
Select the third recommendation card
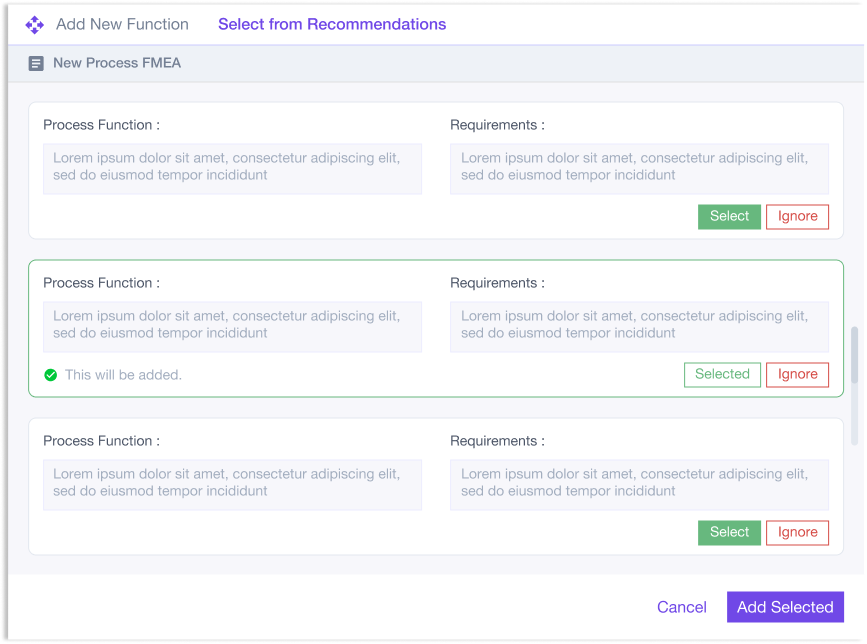729,532
